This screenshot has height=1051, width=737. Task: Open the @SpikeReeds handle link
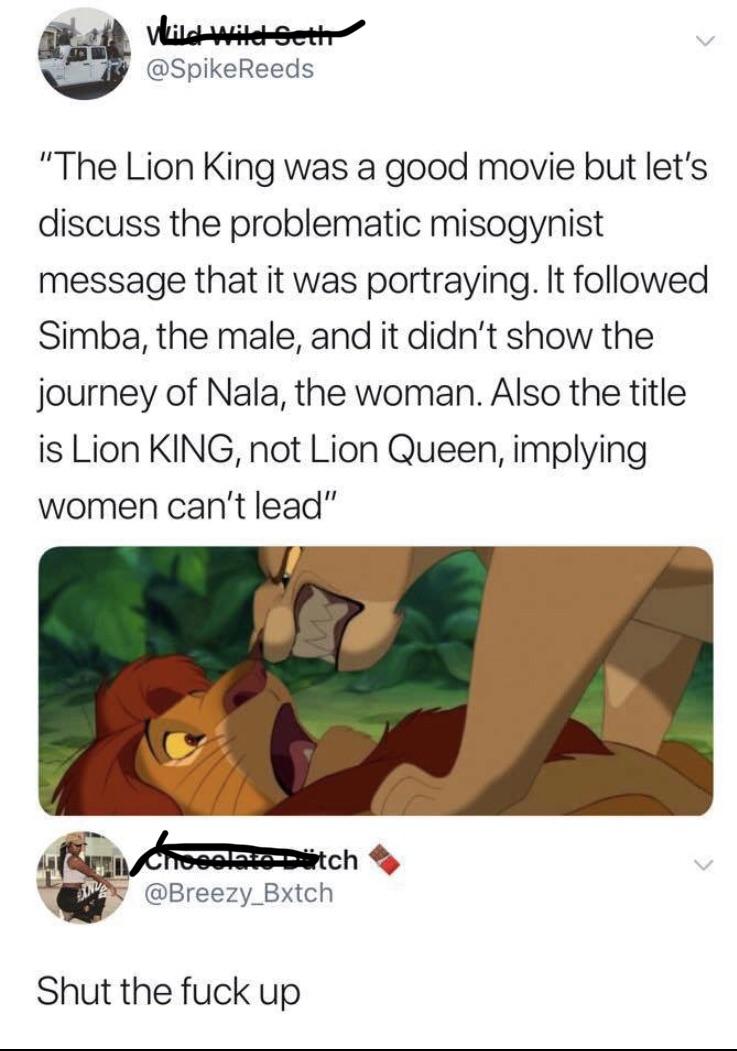[230, 68]
